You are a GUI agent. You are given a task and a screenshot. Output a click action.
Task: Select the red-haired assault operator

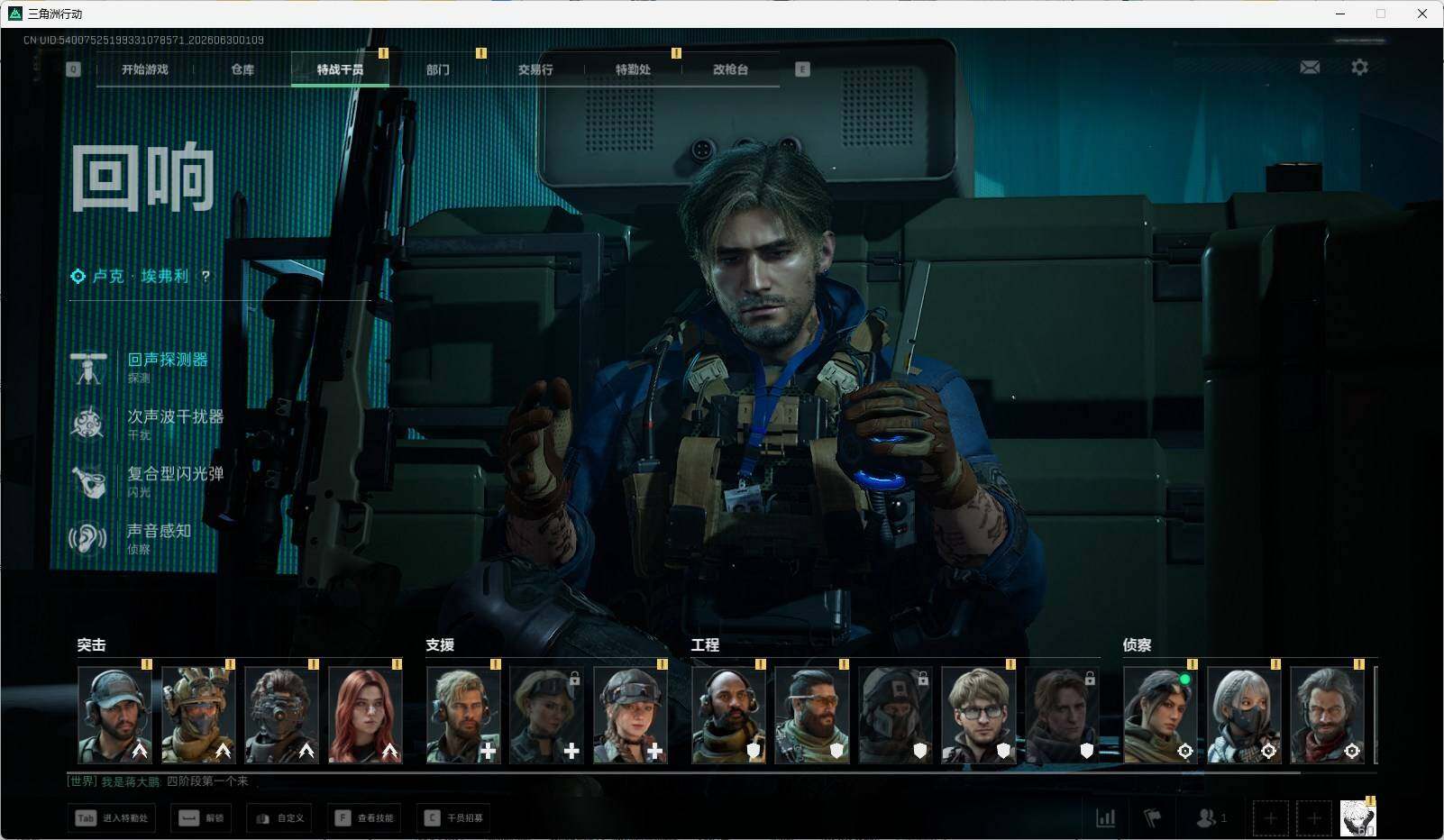coord(365,715)
